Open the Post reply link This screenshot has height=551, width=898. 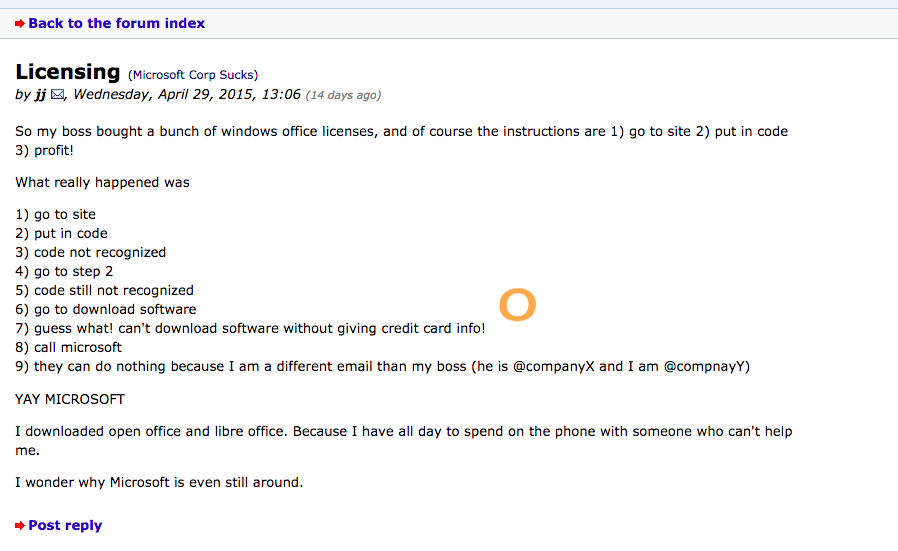(x=65, y=525)
